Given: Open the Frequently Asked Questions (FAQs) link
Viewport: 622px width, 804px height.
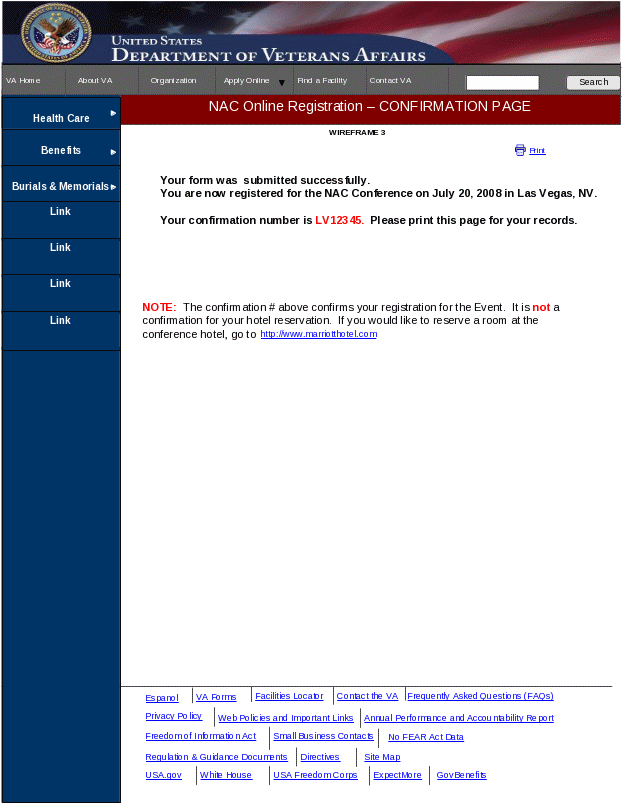Looking at the screenshot, I should [480, 696].
